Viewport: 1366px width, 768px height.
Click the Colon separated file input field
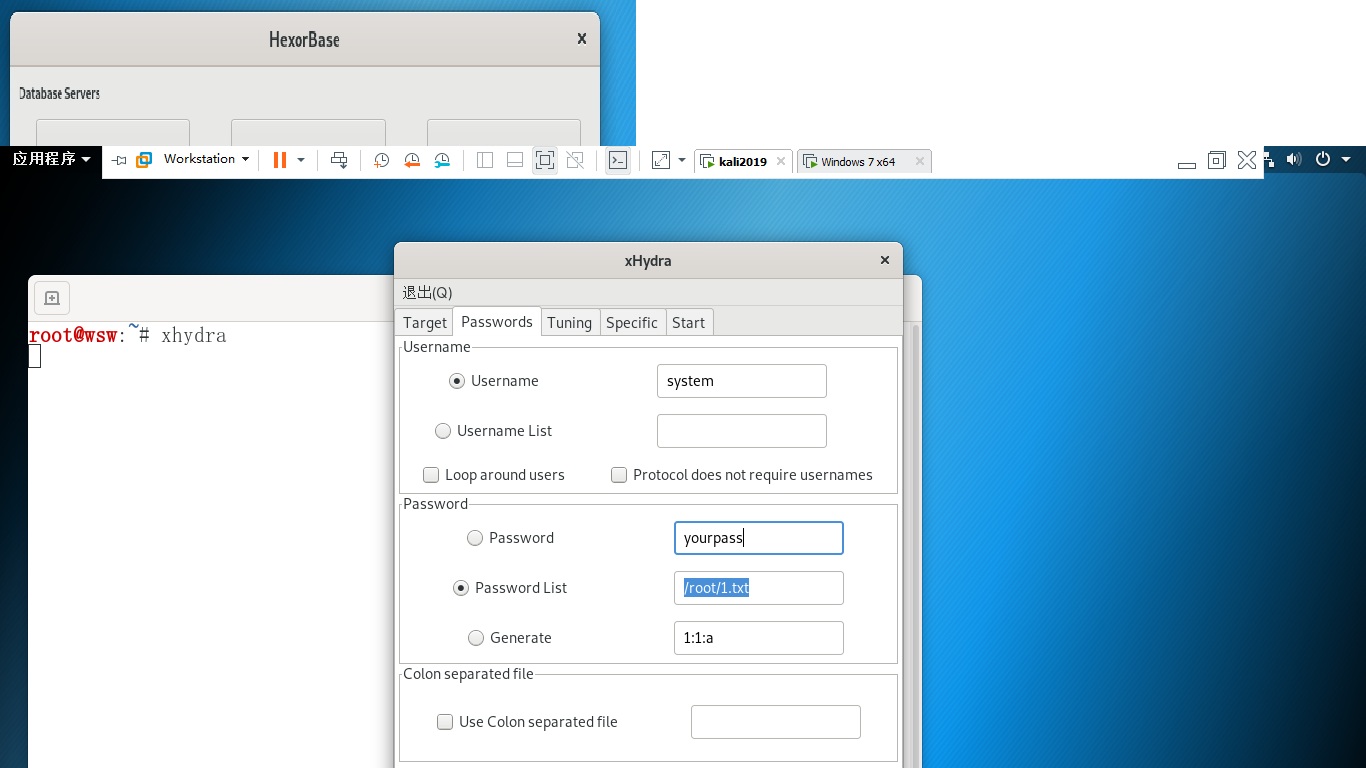pos(776,722)
